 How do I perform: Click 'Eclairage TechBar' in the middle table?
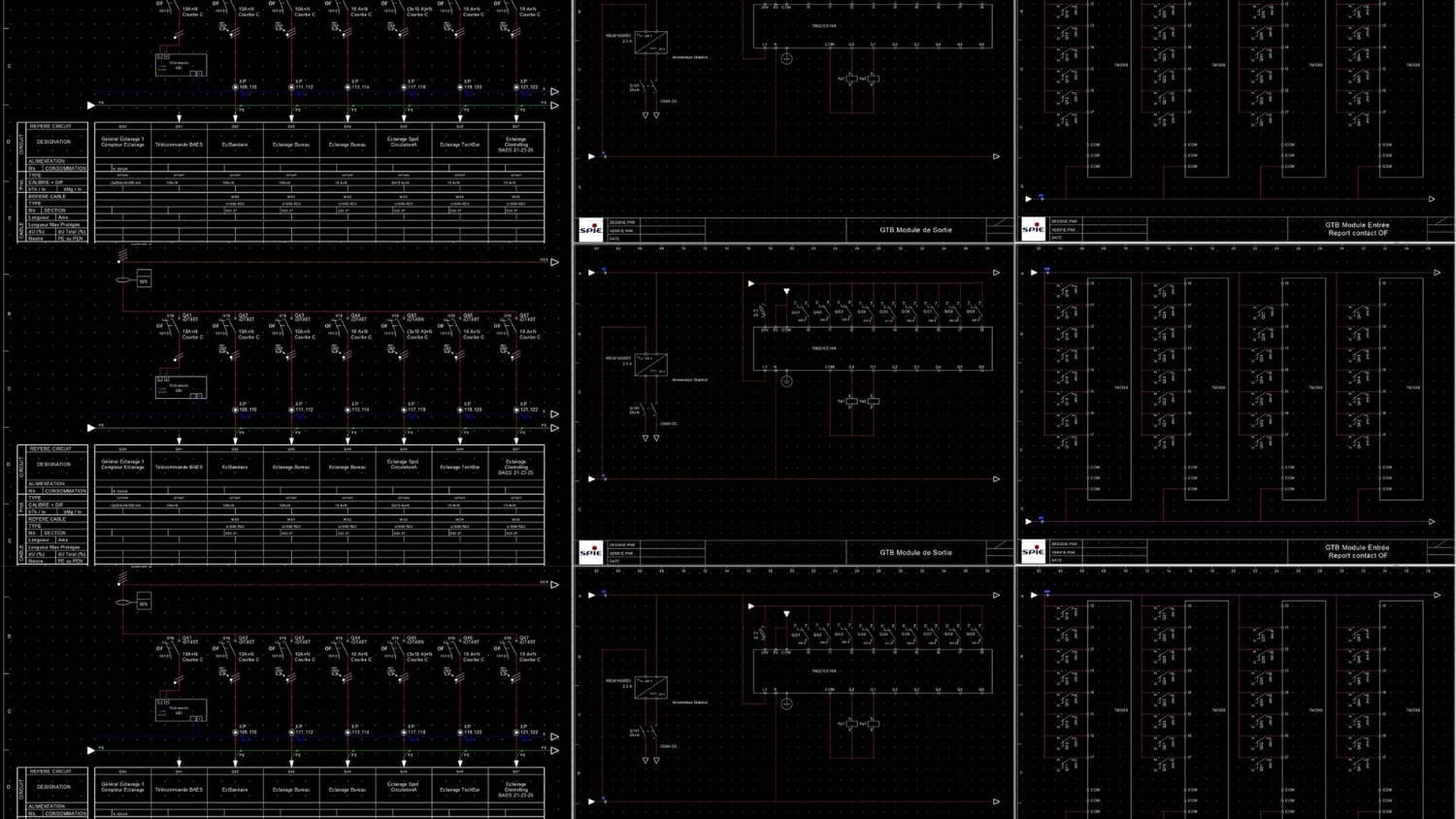click(x=460, y=467)
